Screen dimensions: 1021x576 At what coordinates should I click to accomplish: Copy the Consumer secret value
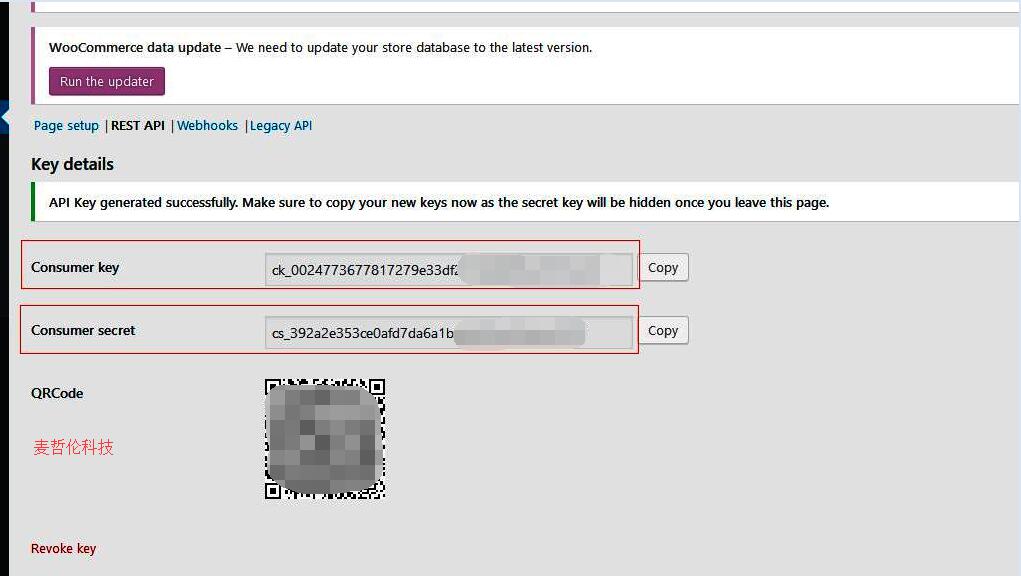[663, 331]
